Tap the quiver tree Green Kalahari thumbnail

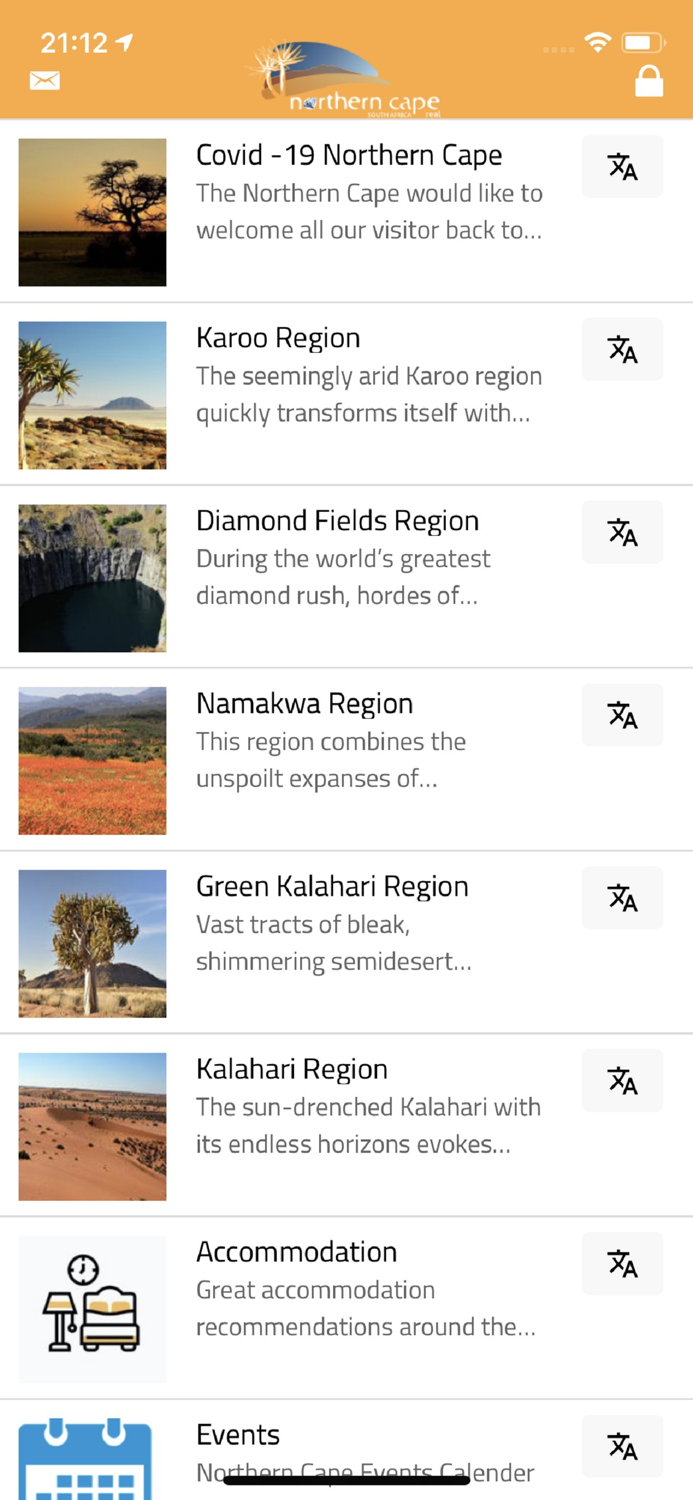[92, 943]
